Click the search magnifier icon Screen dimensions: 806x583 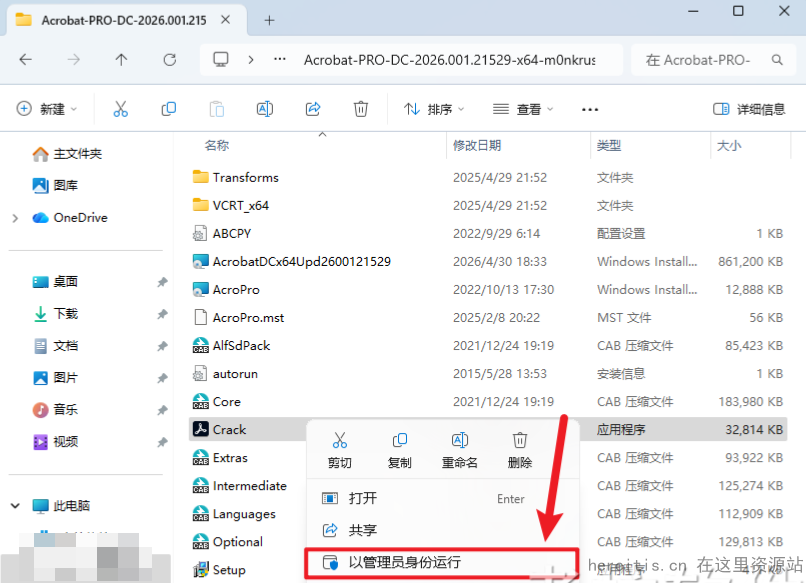[x=777, y=60]
